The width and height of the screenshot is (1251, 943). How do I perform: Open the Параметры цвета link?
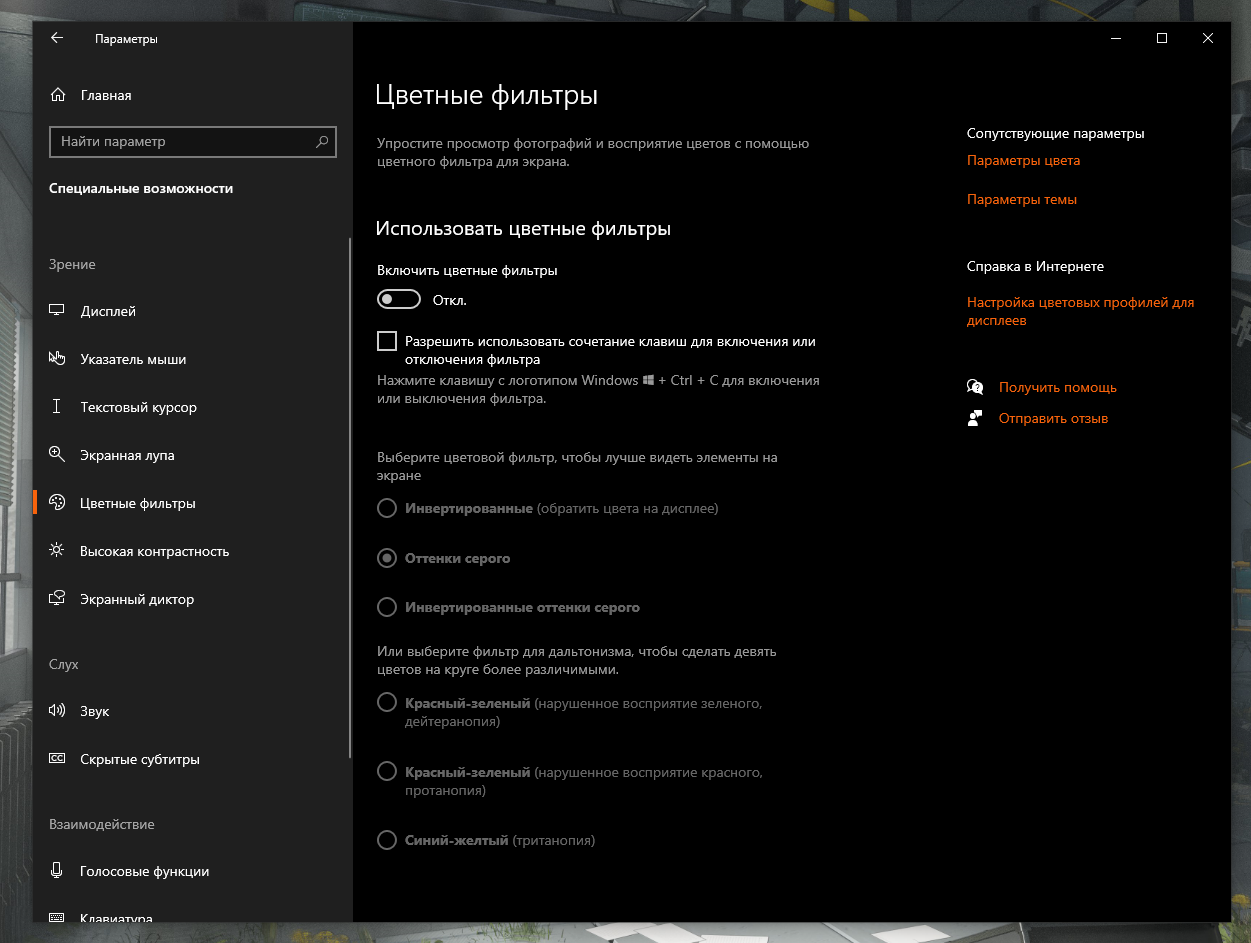[1023, 160]
